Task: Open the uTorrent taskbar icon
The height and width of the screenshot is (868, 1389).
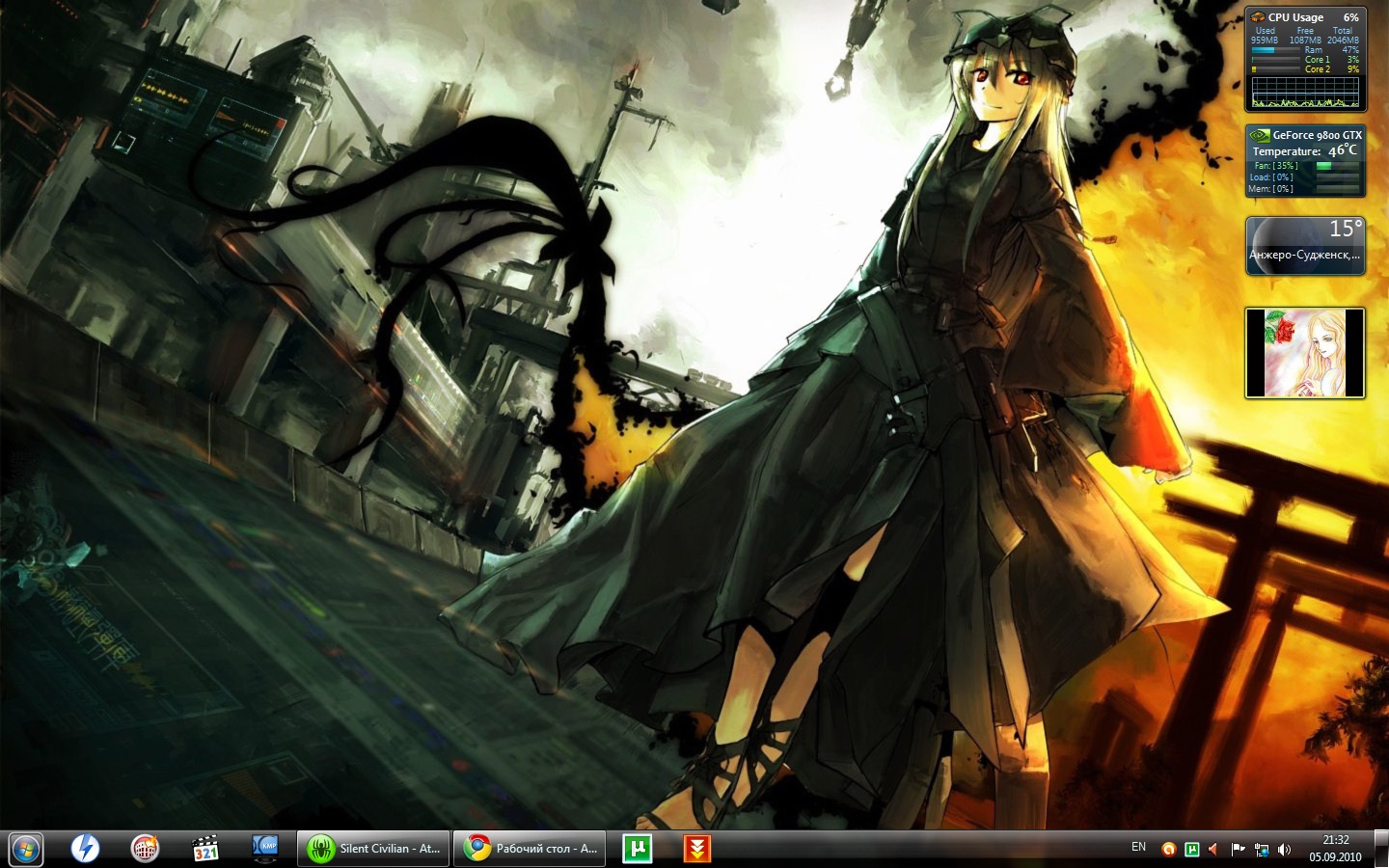Action: pyautogui.click(x=638, y=849)
